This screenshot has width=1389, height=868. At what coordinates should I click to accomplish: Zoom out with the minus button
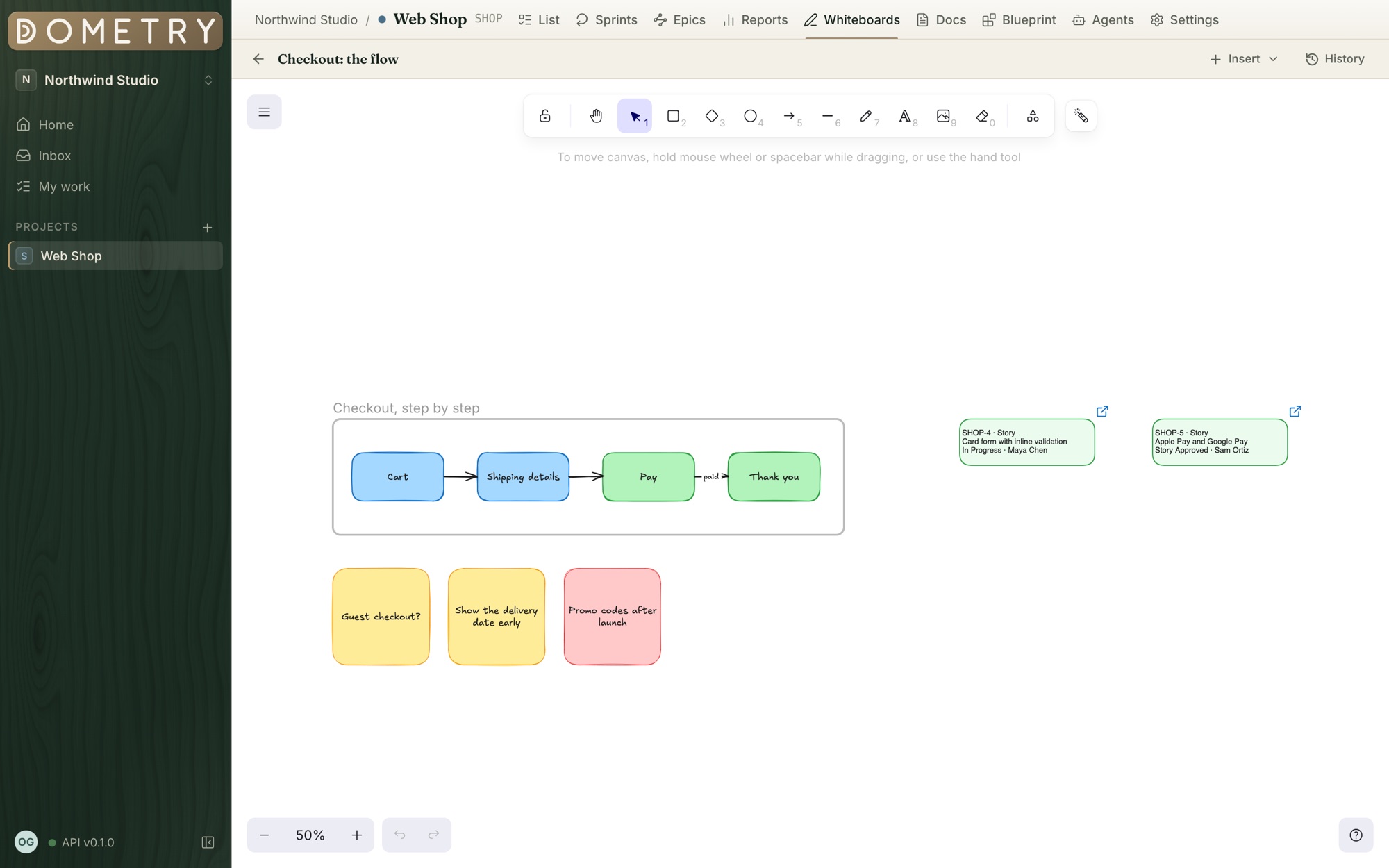(x=264, y=835)
